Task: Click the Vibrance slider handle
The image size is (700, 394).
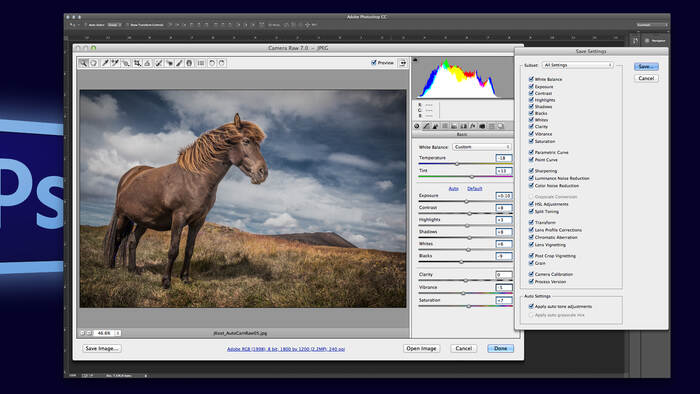Action: pyautogui.click(x=463, y=293)
